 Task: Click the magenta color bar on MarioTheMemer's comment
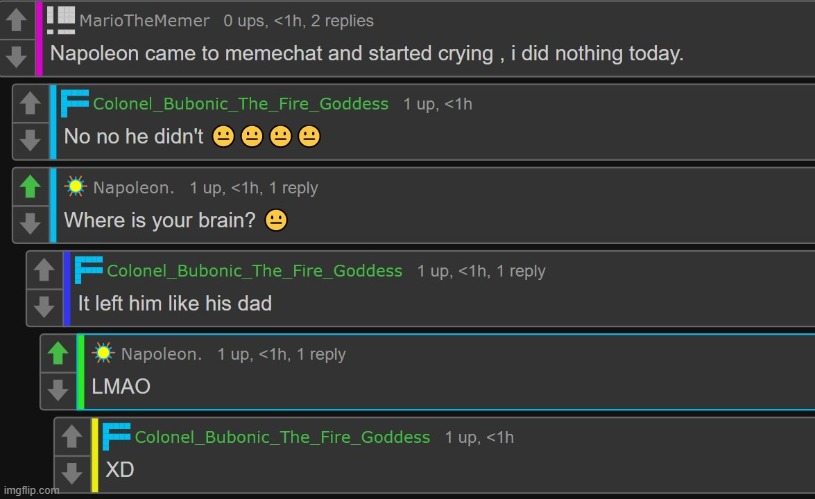[x=39, y=38]
